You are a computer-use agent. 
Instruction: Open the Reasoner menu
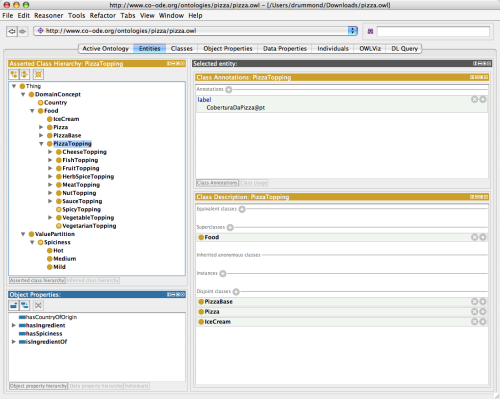(49, 15)
